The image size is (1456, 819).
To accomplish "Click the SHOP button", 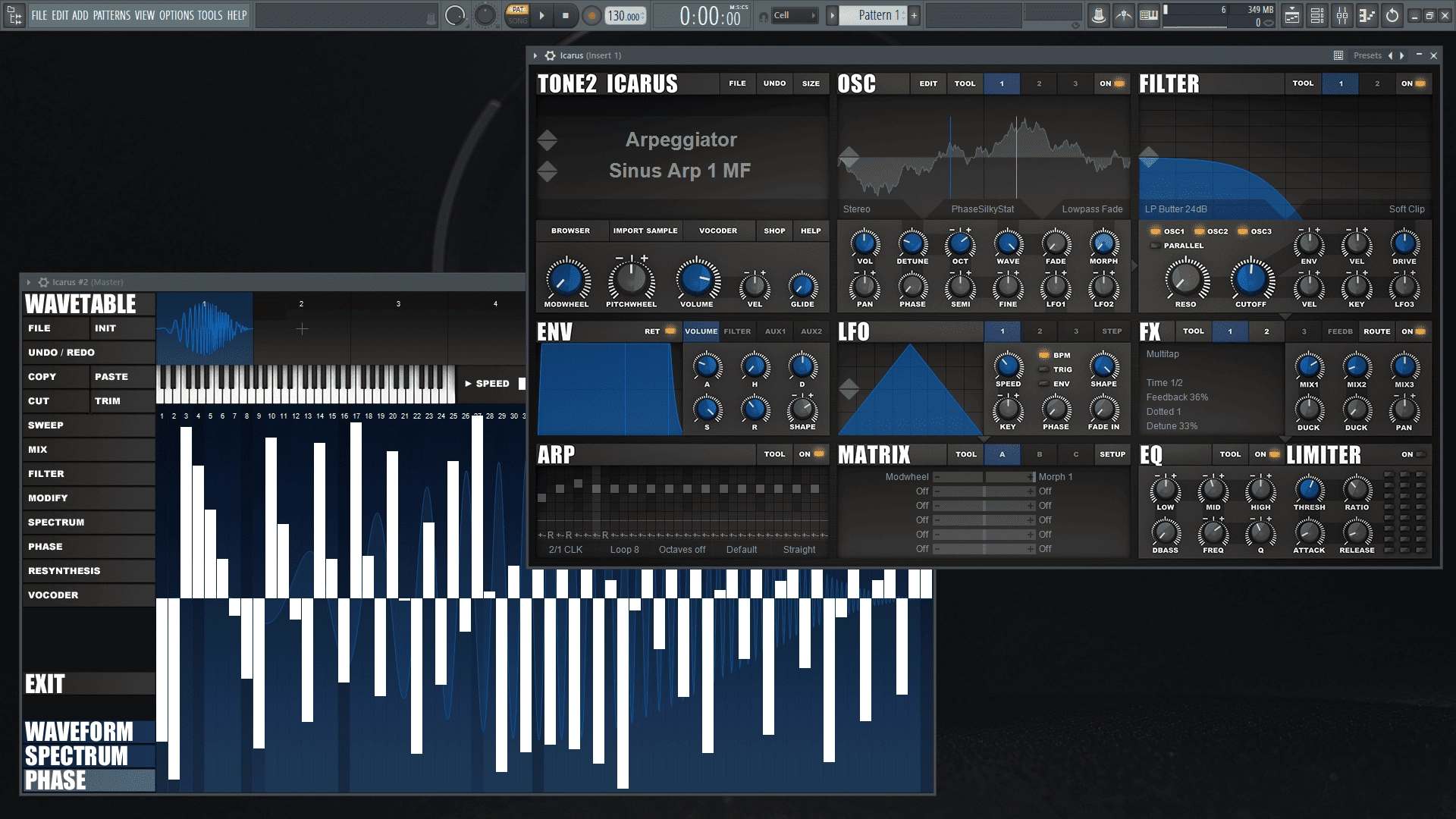I will click(x=774, y=231).
